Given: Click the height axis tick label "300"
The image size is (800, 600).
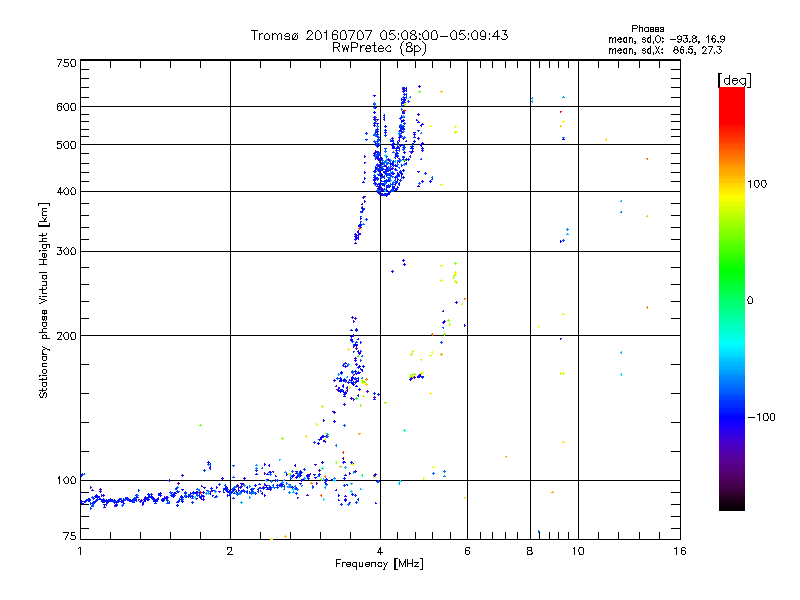Looking at the screenshot, I should [66, 251].
